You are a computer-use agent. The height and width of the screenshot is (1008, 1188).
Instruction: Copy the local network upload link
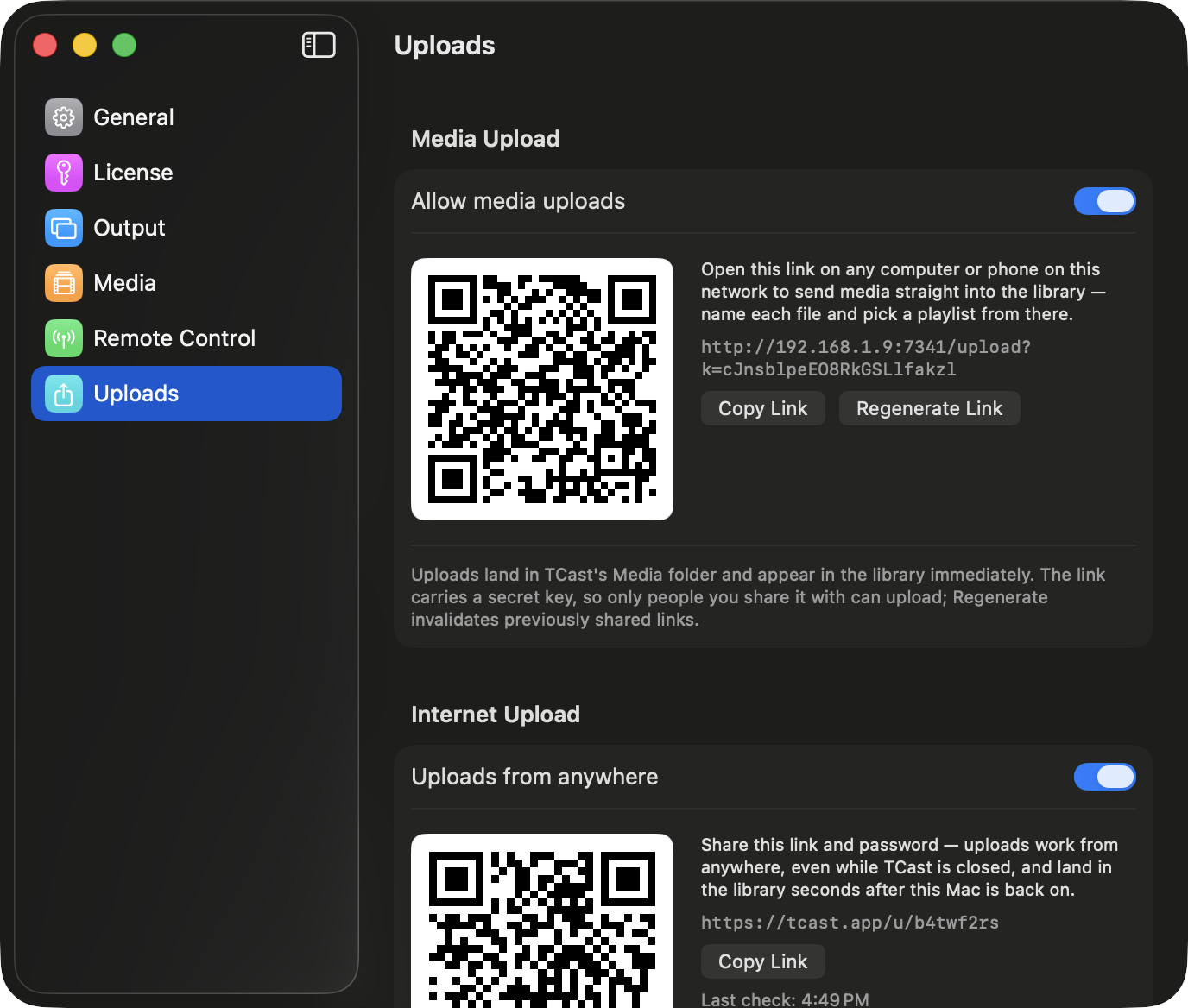[x=763, y=408]
